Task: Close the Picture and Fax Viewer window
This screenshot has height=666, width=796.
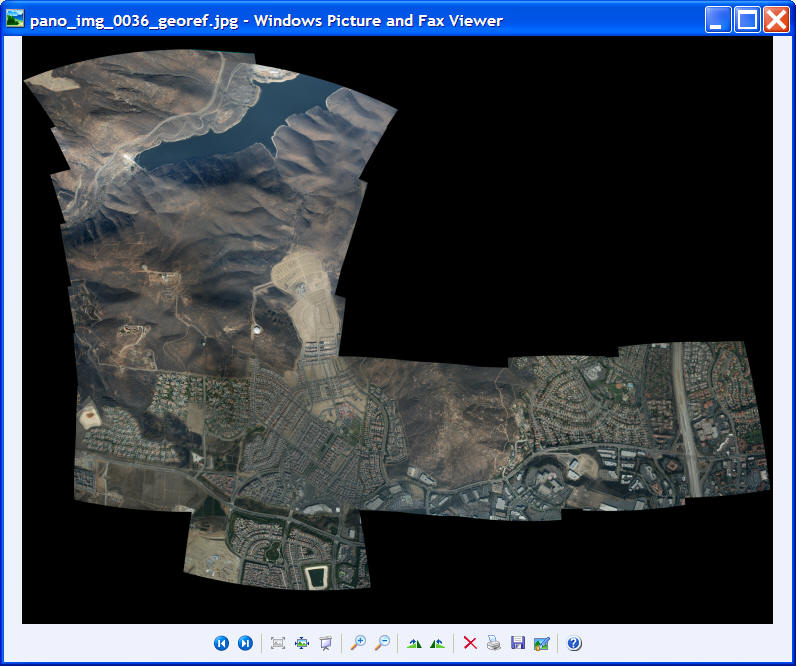Action: click(777, 20)
